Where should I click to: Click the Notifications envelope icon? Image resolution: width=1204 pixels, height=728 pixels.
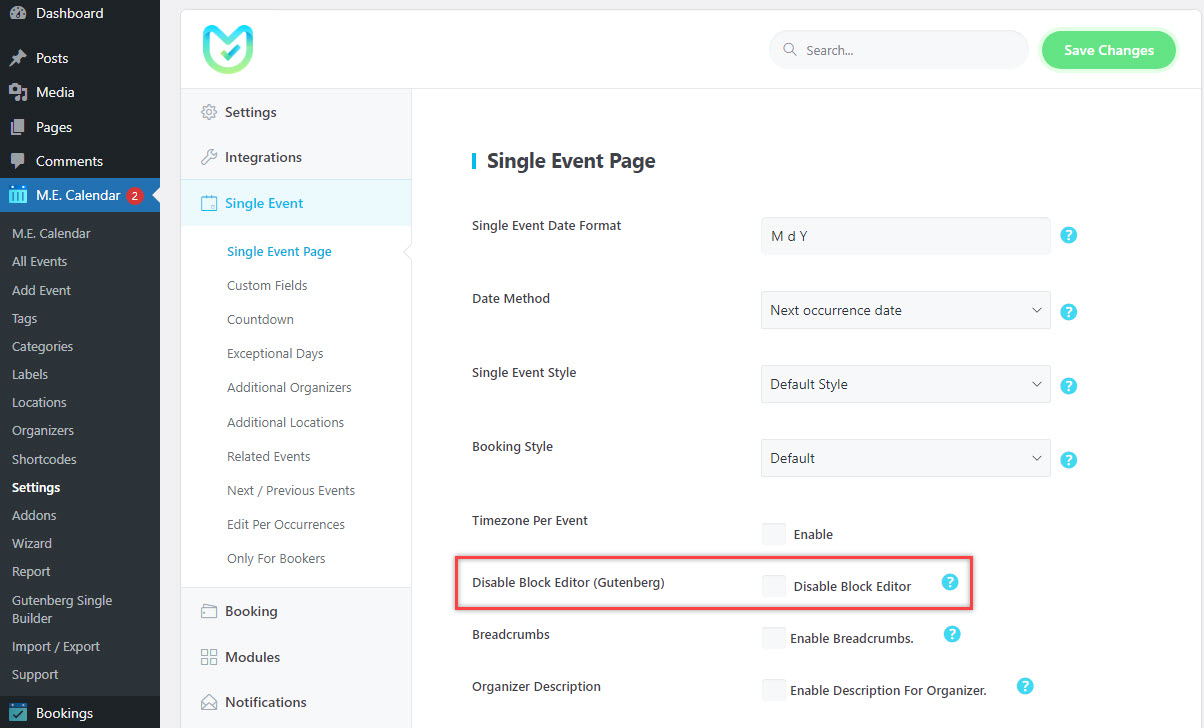[x=209, y=702]
